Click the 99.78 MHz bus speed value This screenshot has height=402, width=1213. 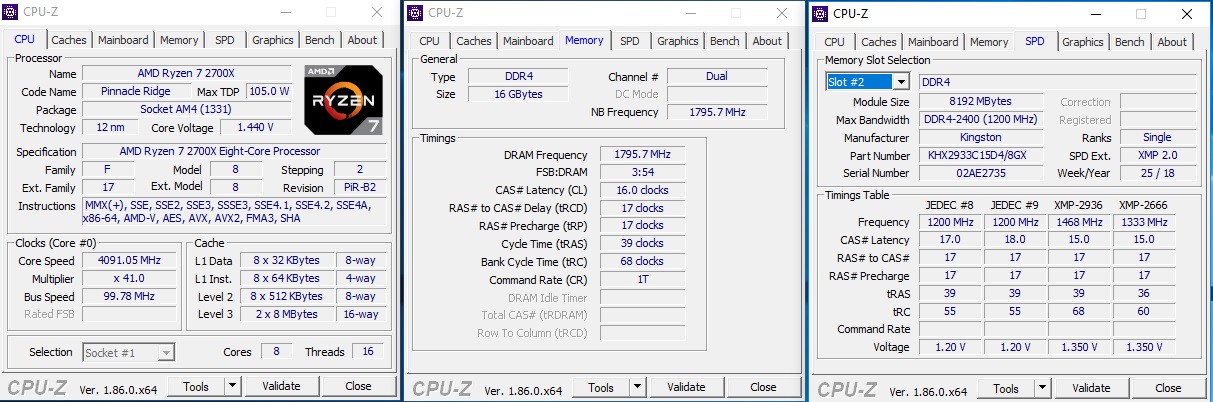130,296
